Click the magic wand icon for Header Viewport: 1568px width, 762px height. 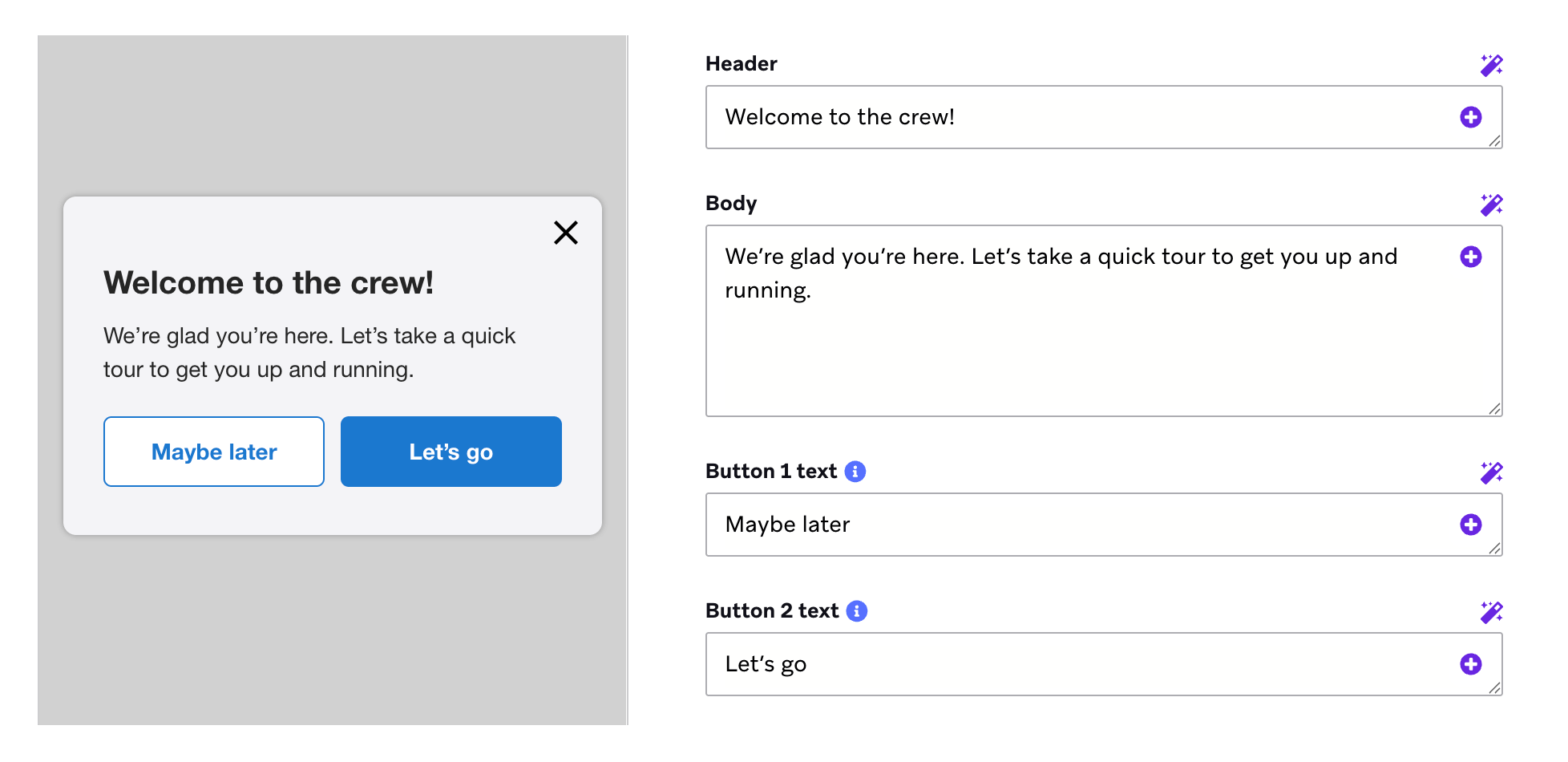(x=1491, y=65)
